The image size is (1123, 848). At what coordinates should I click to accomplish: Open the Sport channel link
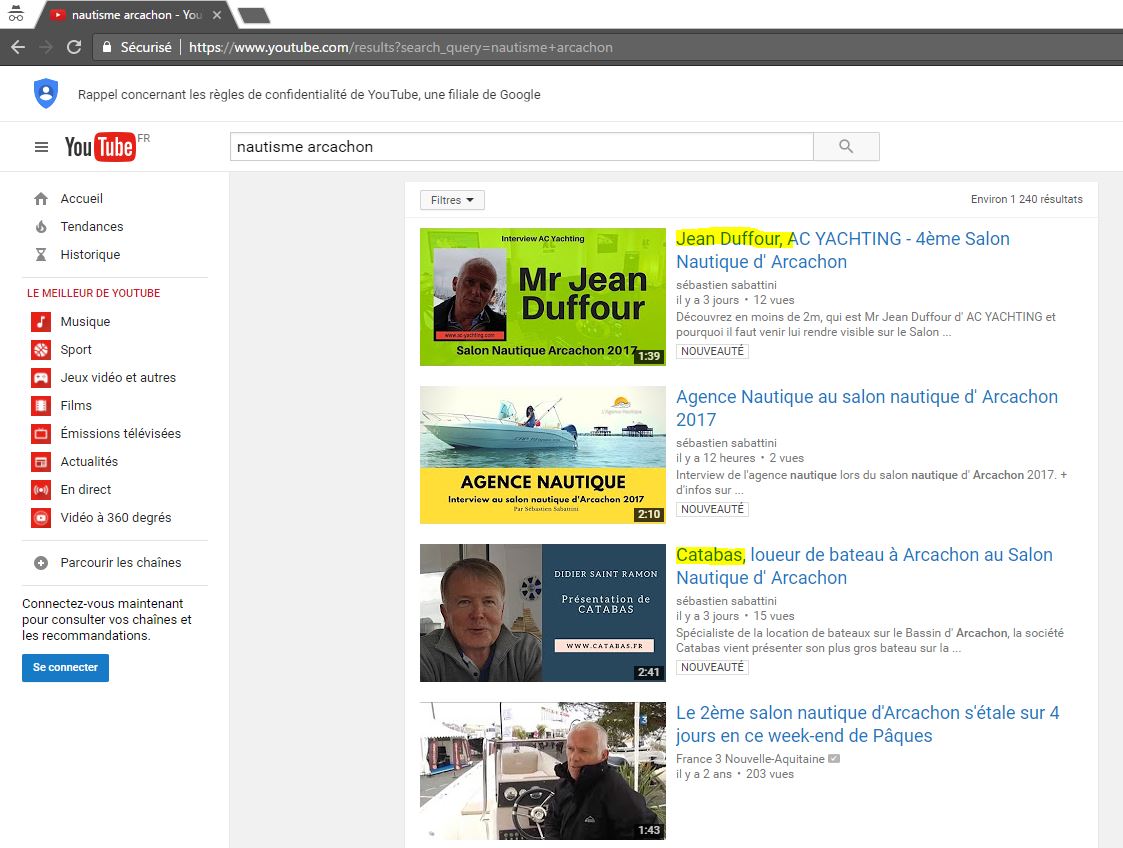coord(76,350)
